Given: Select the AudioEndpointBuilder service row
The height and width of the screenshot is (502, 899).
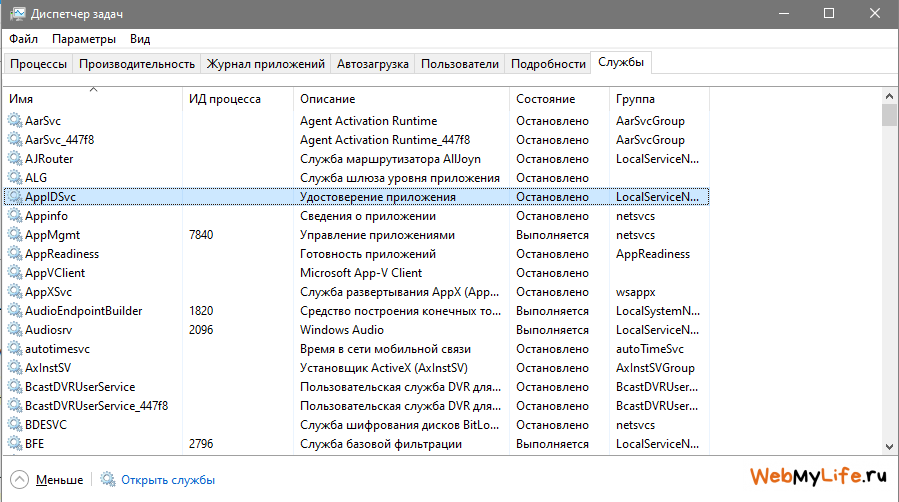Looking at the screenshot, I should 84,311.
